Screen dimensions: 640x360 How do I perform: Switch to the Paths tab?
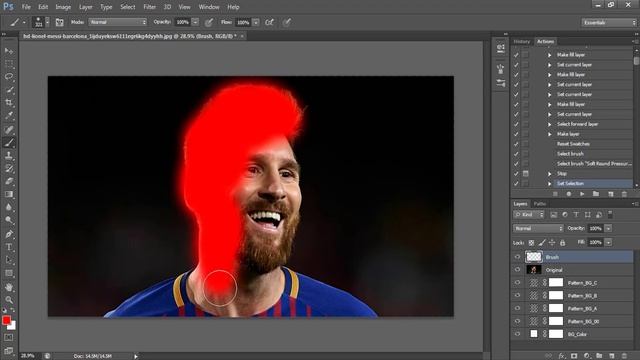[x=540, y=204]
